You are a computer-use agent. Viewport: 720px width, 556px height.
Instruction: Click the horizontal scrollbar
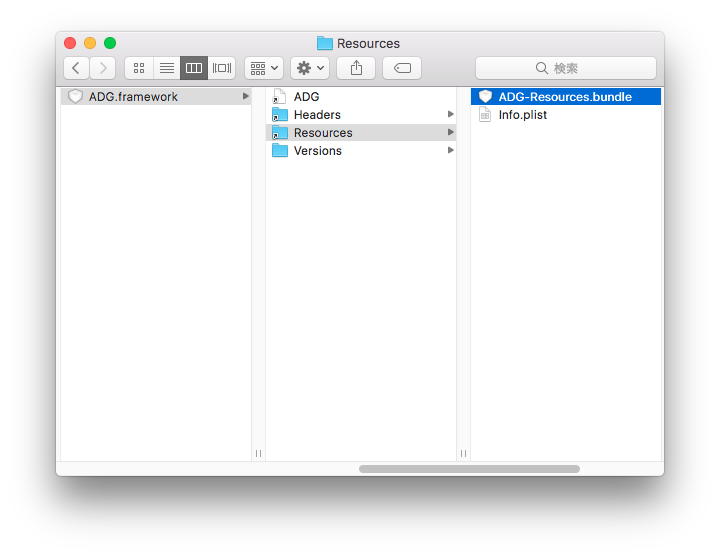click(469, 468)
